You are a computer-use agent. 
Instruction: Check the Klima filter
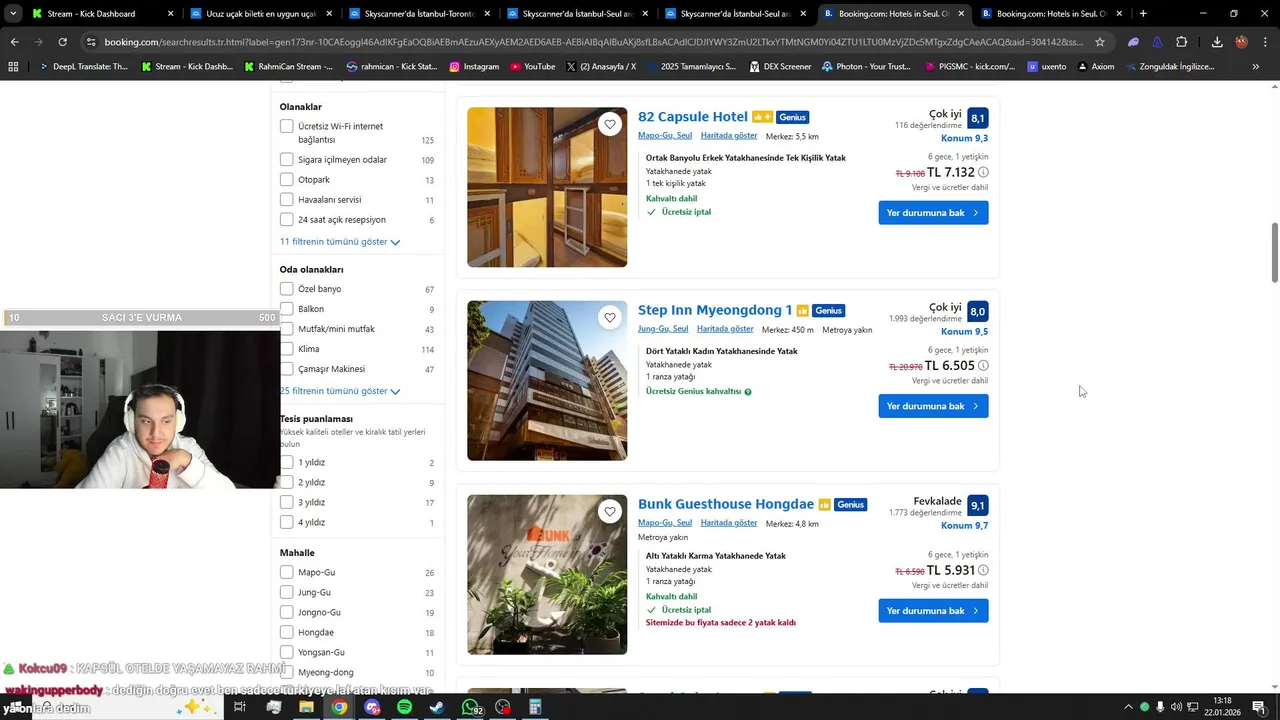tap(287, 349)
